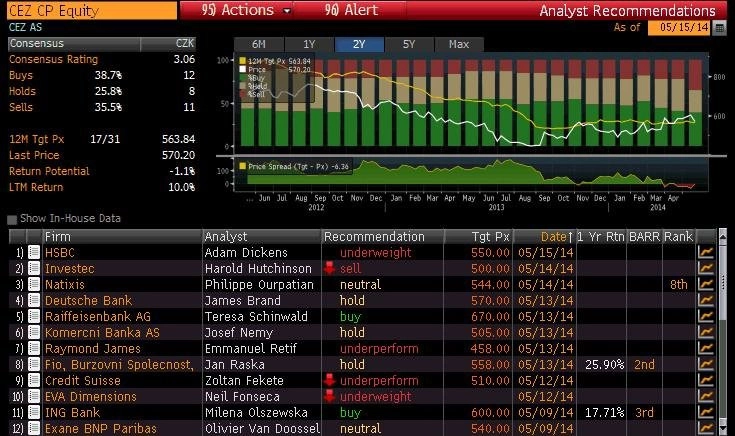Click the Deutsche Bank firm link
The image size is (735, 436).
(89, 301)
